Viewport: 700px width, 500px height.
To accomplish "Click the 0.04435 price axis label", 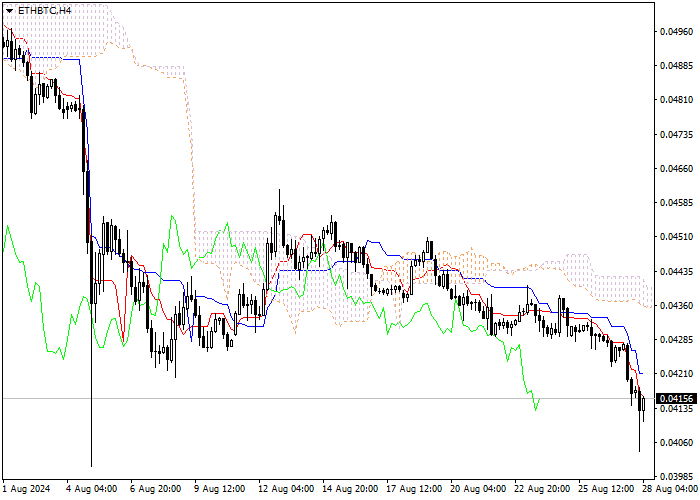I will click(x=677, y=271).
